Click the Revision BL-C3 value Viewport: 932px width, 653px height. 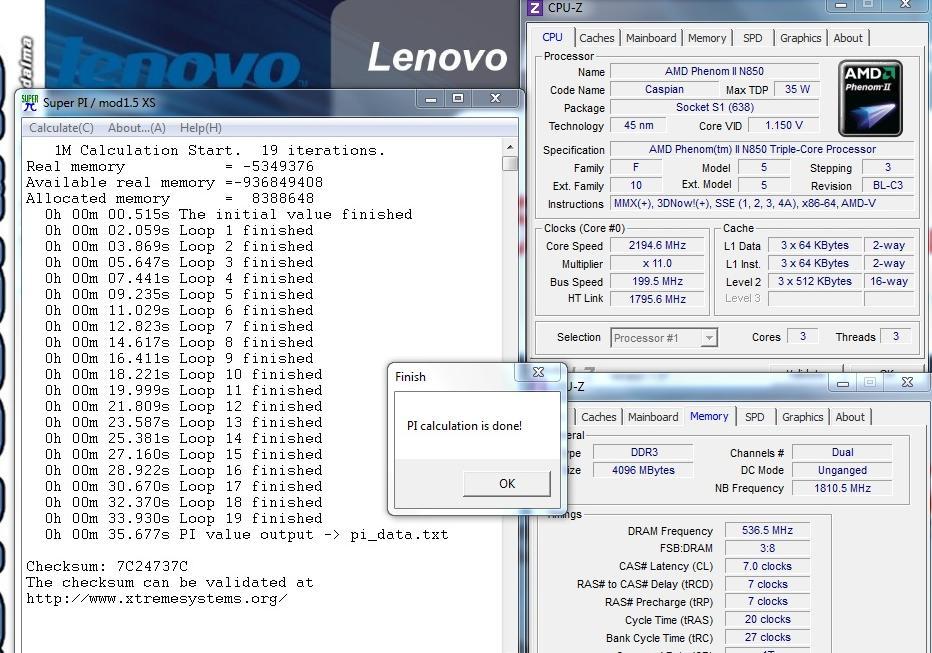click(x=888, y=185)
